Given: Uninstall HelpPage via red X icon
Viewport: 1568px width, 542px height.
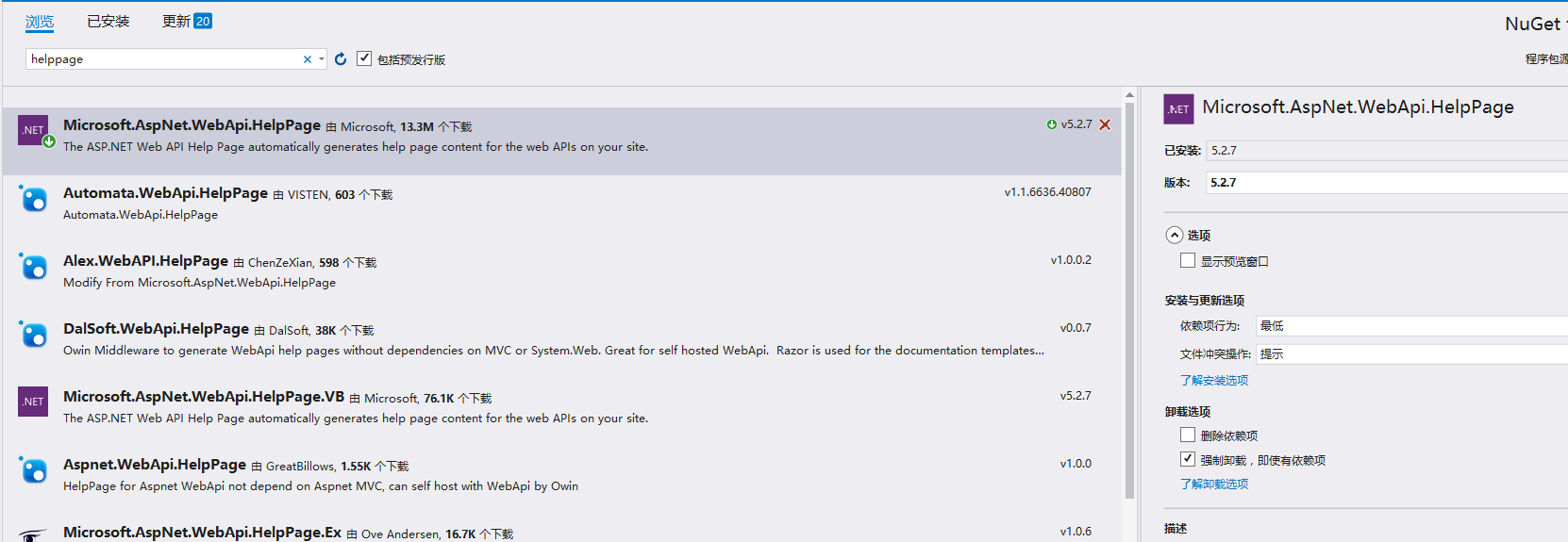Looking at the screenshot, I should (1105, 124).
